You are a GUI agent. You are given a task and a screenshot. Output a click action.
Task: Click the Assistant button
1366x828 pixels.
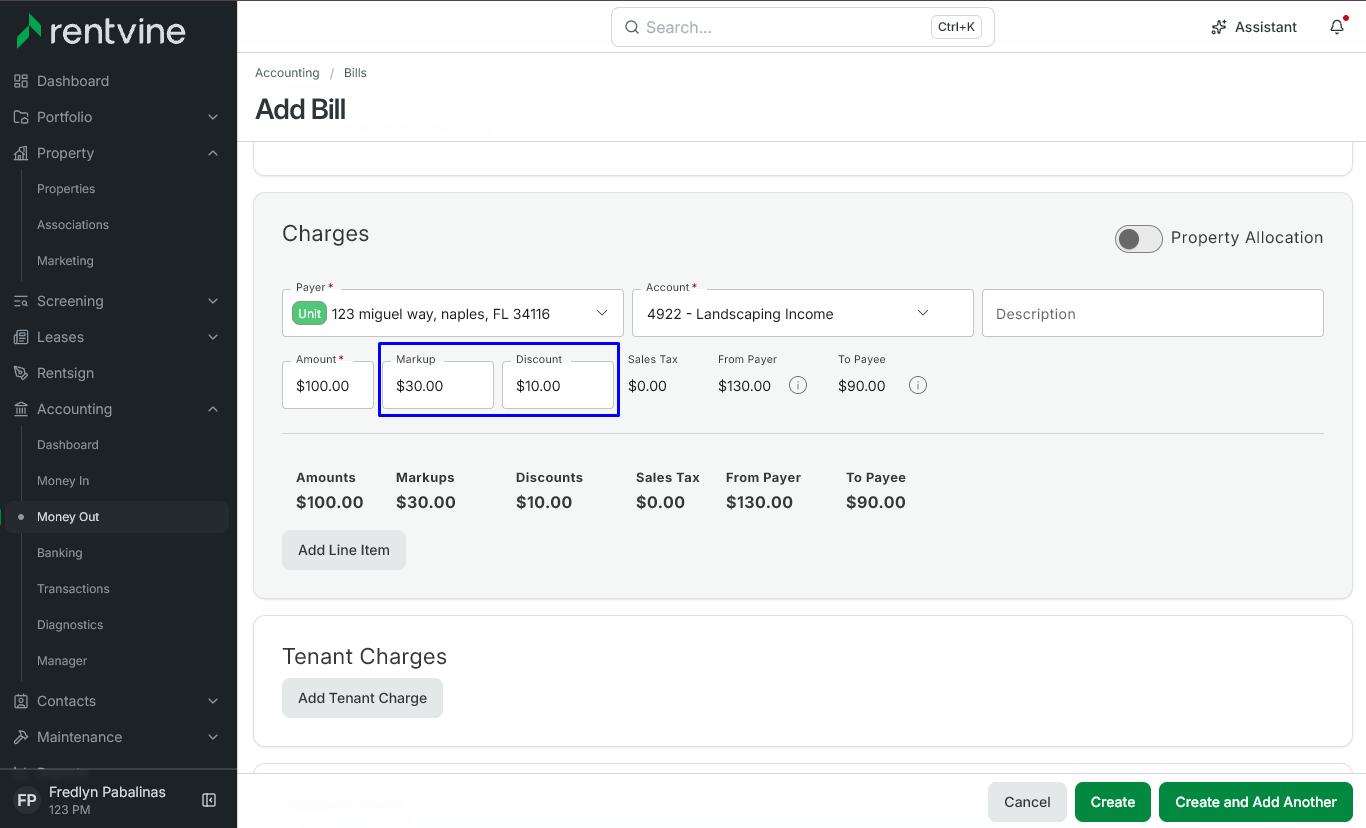pos(1254,27)
